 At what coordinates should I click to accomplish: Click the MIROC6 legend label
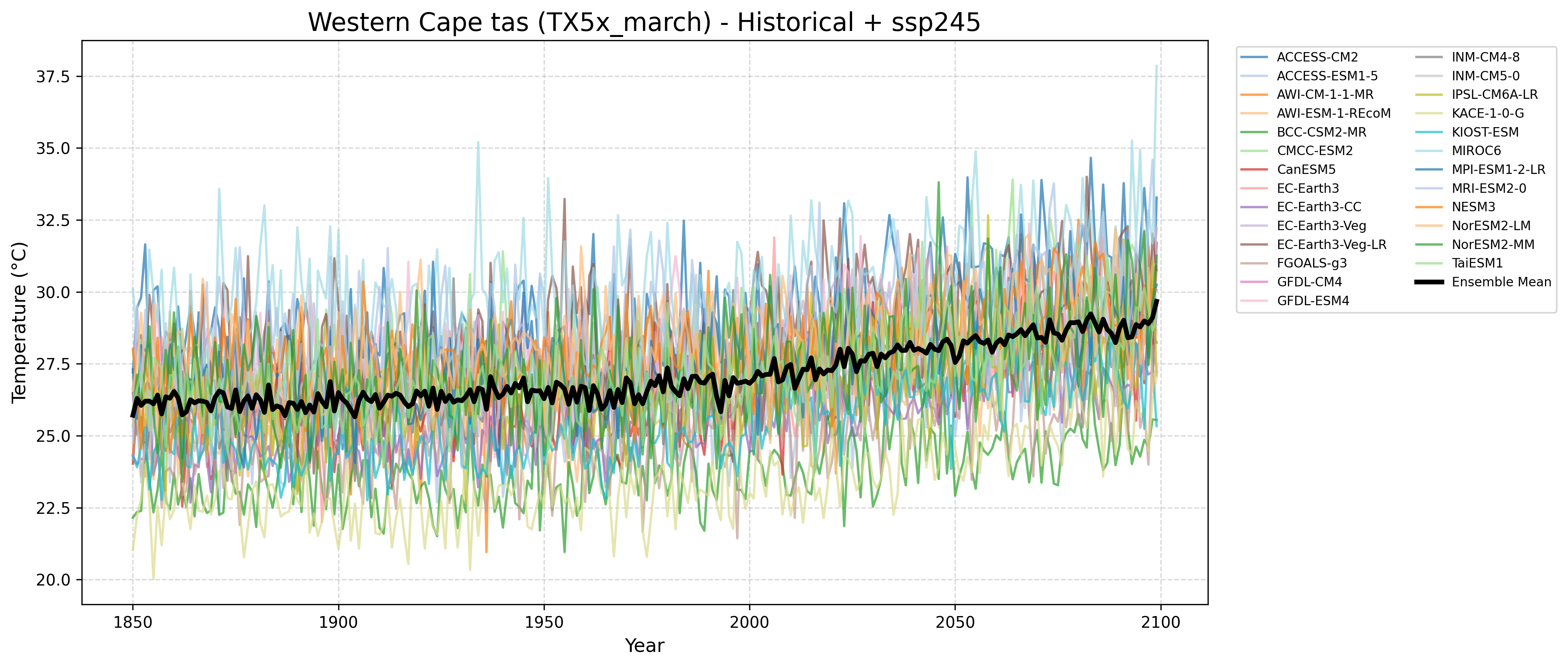(1476, 151)
